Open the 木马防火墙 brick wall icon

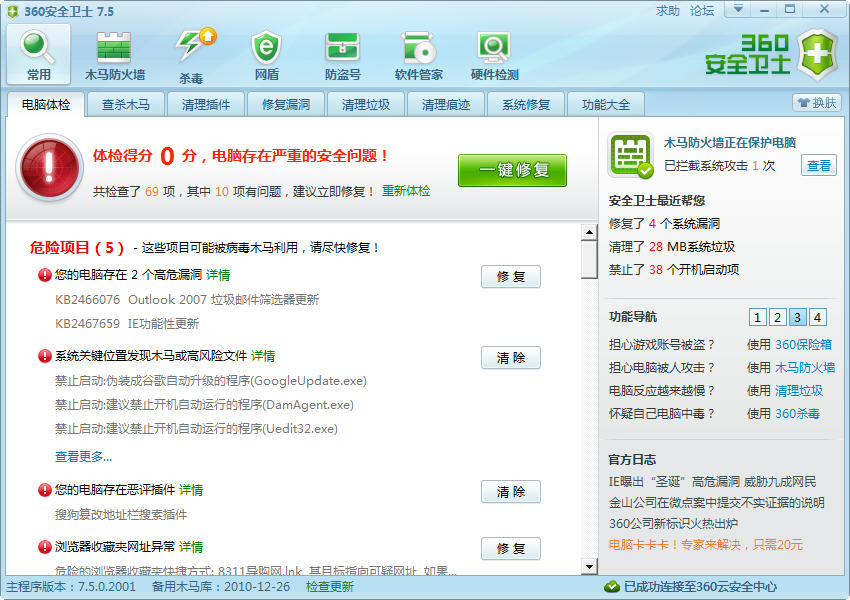pyautogui.click(x=114, y=54)
